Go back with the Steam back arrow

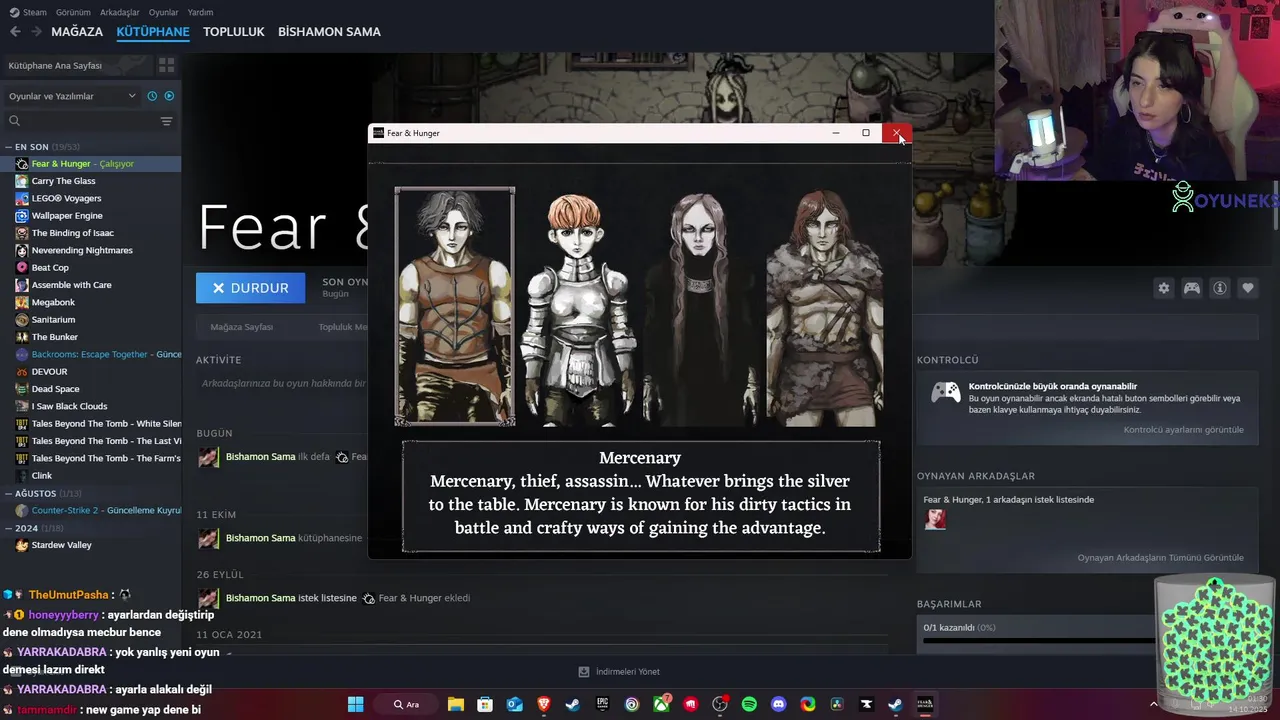[15, 32]
